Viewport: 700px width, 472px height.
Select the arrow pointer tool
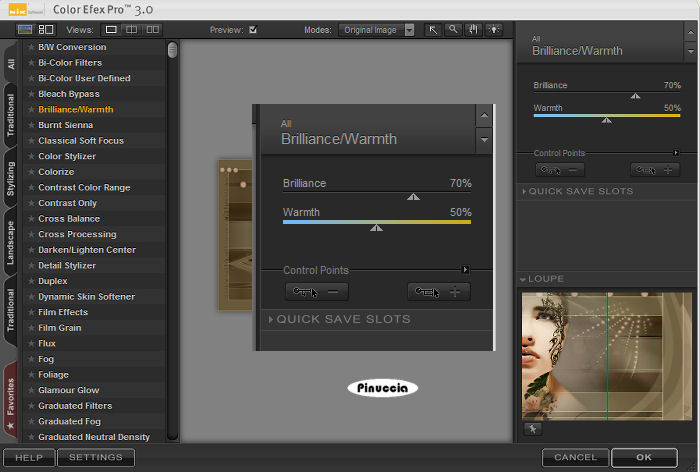point(433,30)
